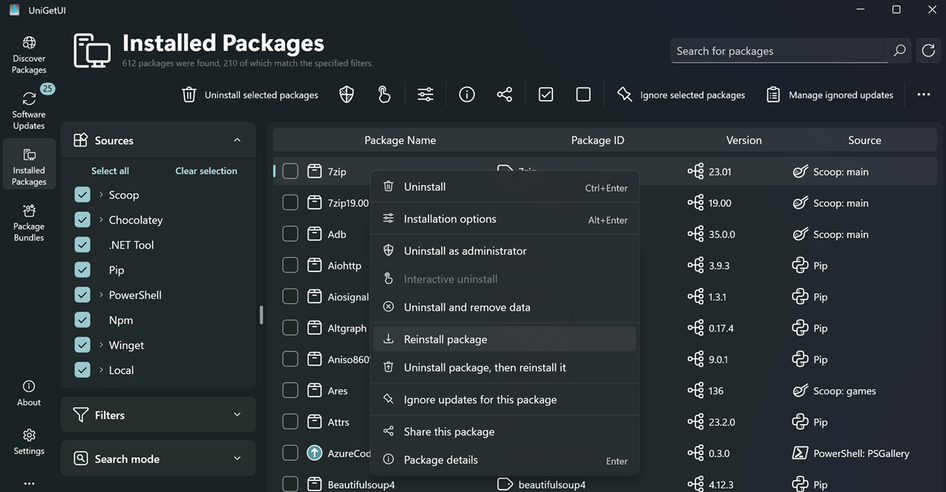946x492 pixels.
Task: Click the clear selection square toolbar icon
Action: [583, 95]
